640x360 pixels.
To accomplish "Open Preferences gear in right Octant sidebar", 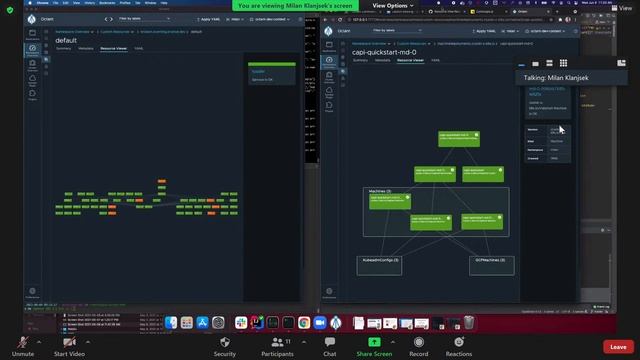I will pos(329,293).
